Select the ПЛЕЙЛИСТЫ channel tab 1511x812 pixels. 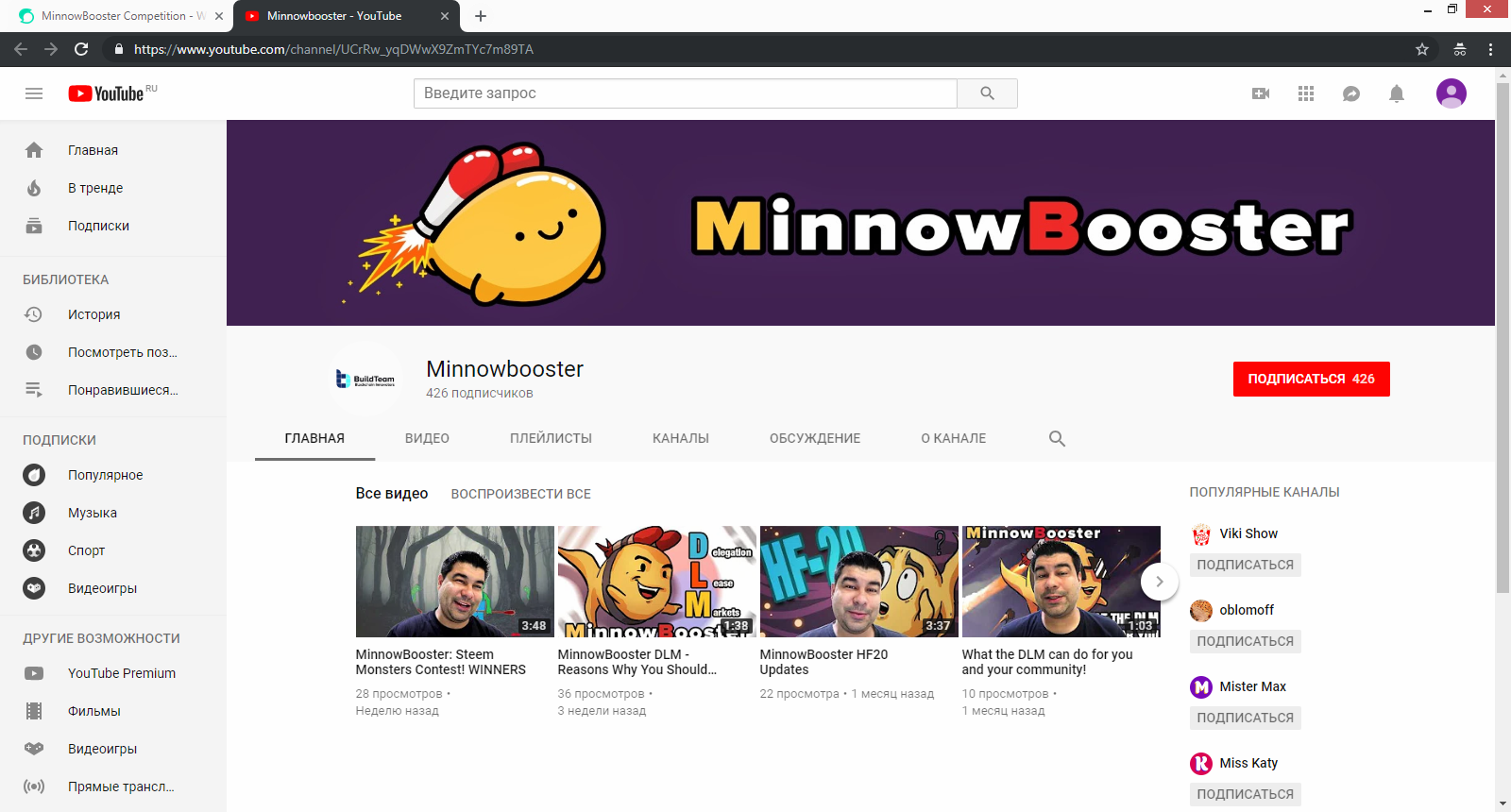point(551,438)
